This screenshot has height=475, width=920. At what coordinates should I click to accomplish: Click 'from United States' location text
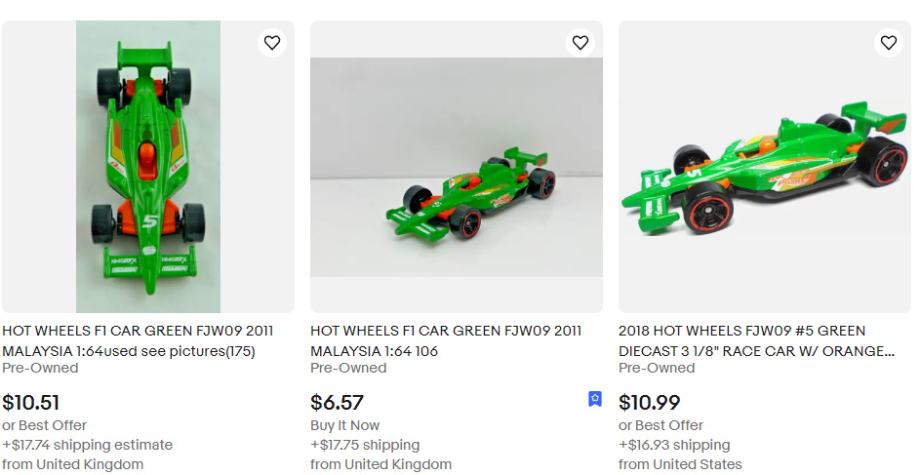coord(680,464)
